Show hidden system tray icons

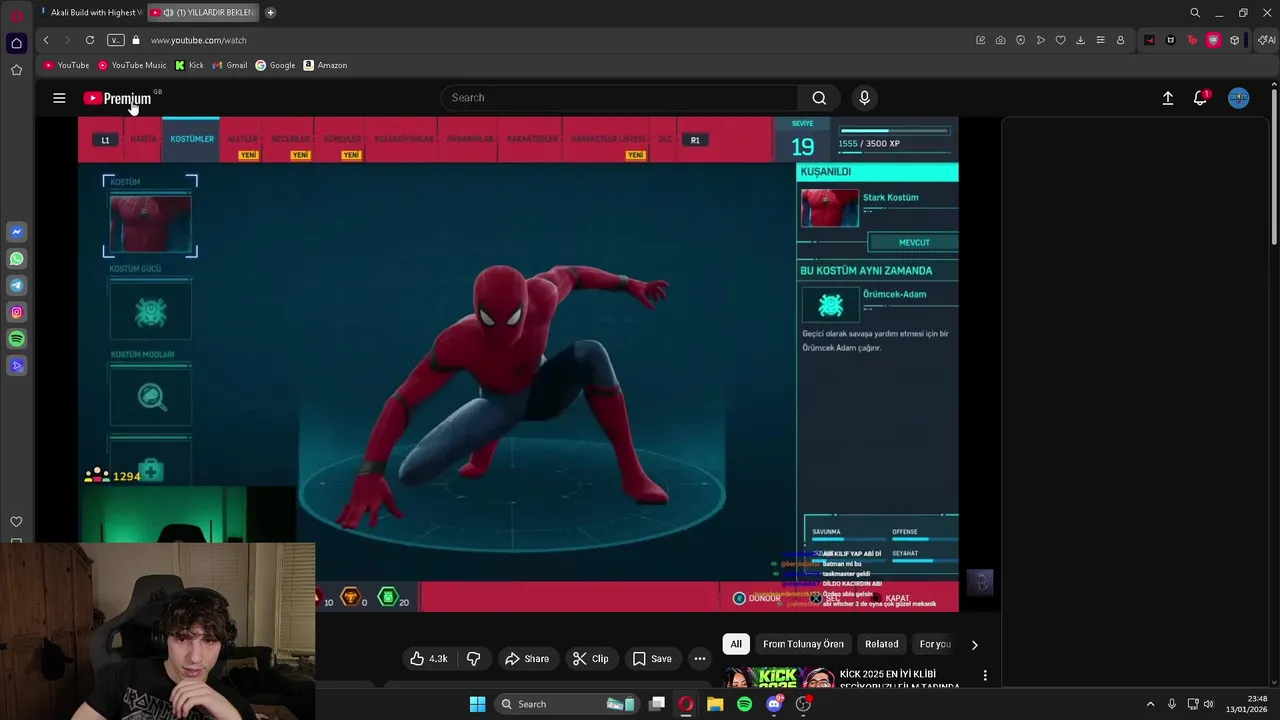click(x=1150, y=704)
